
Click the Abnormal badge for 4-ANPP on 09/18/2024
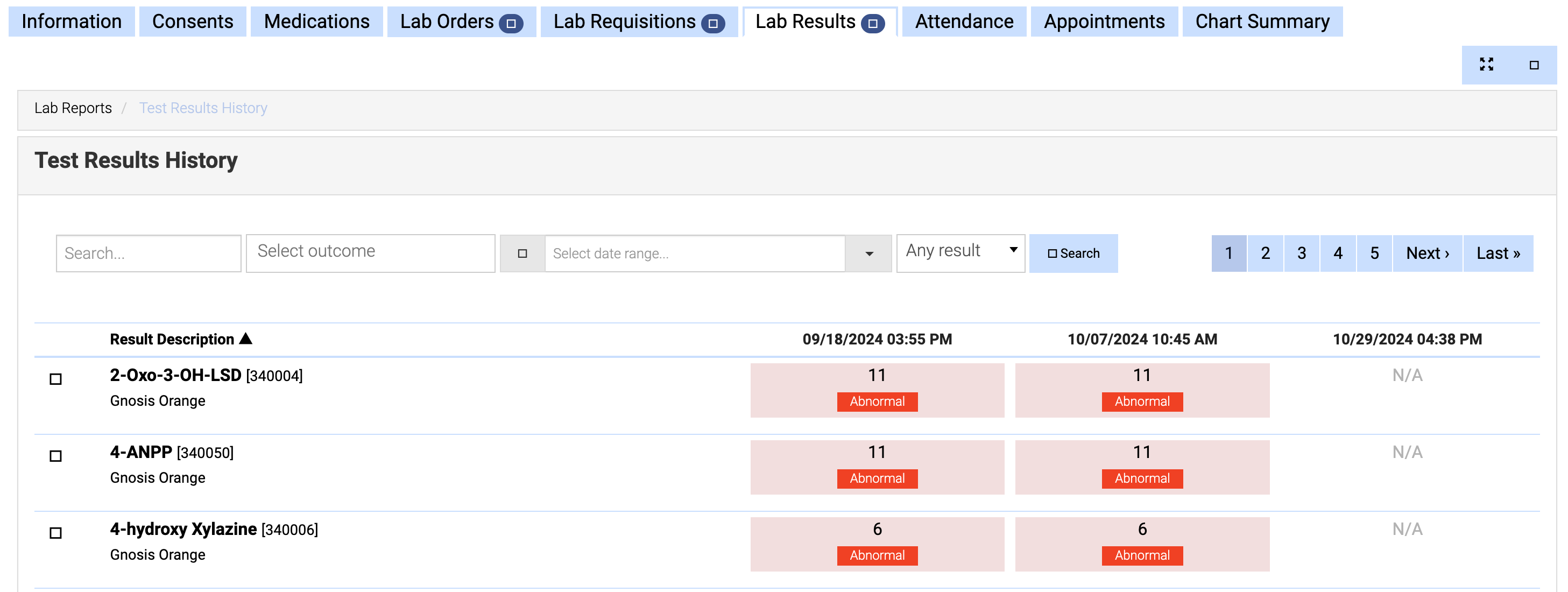877,478
